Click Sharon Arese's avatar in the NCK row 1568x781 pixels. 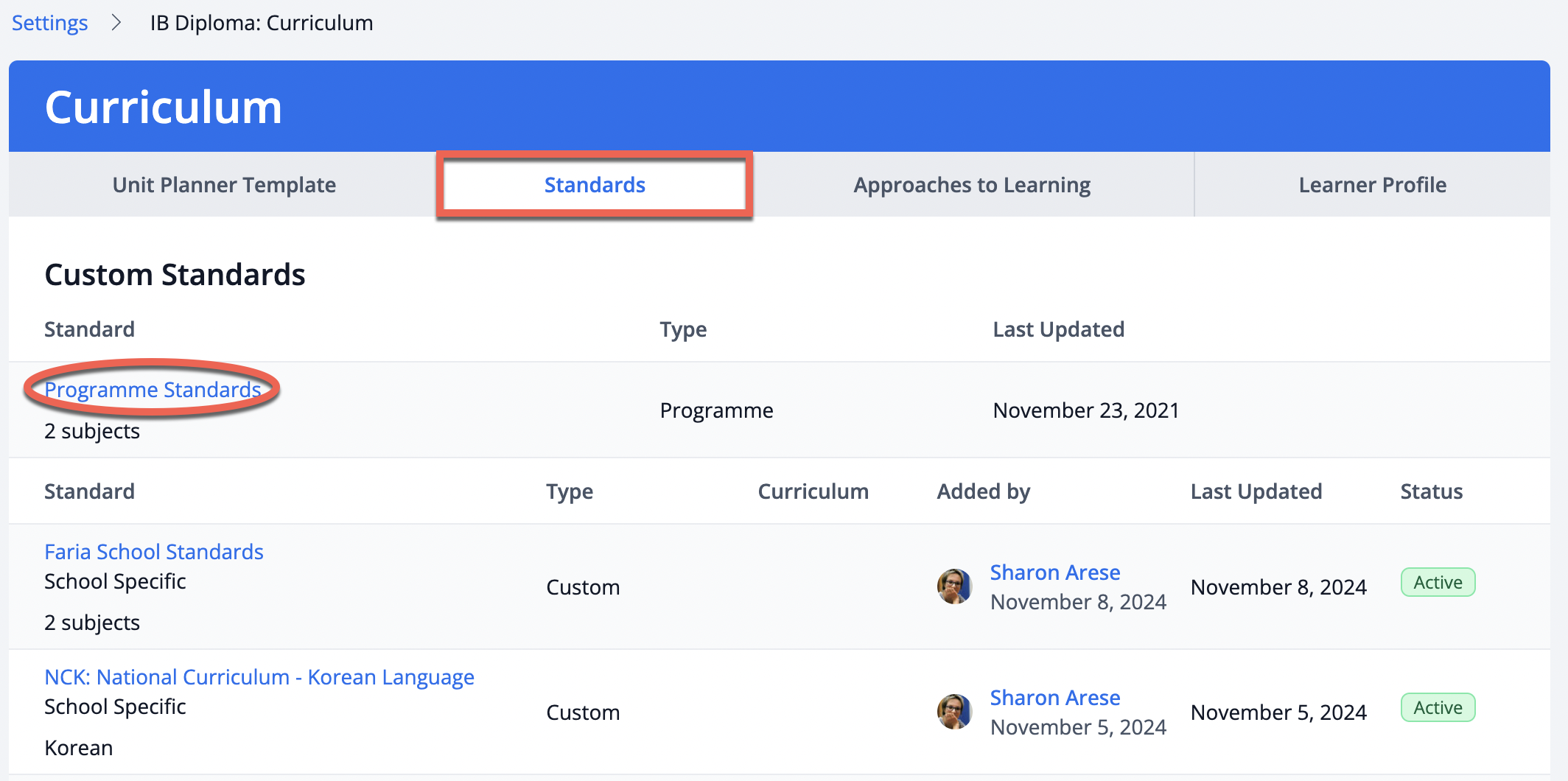pos(954,712)
